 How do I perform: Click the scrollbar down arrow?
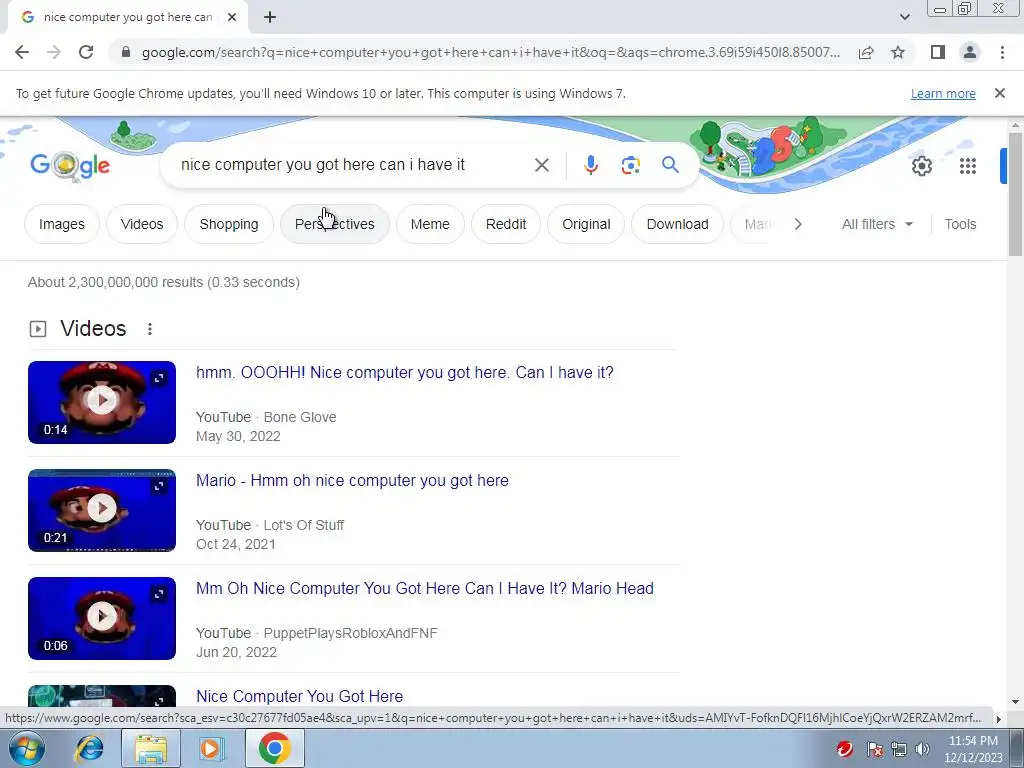tap(1015, 701)
